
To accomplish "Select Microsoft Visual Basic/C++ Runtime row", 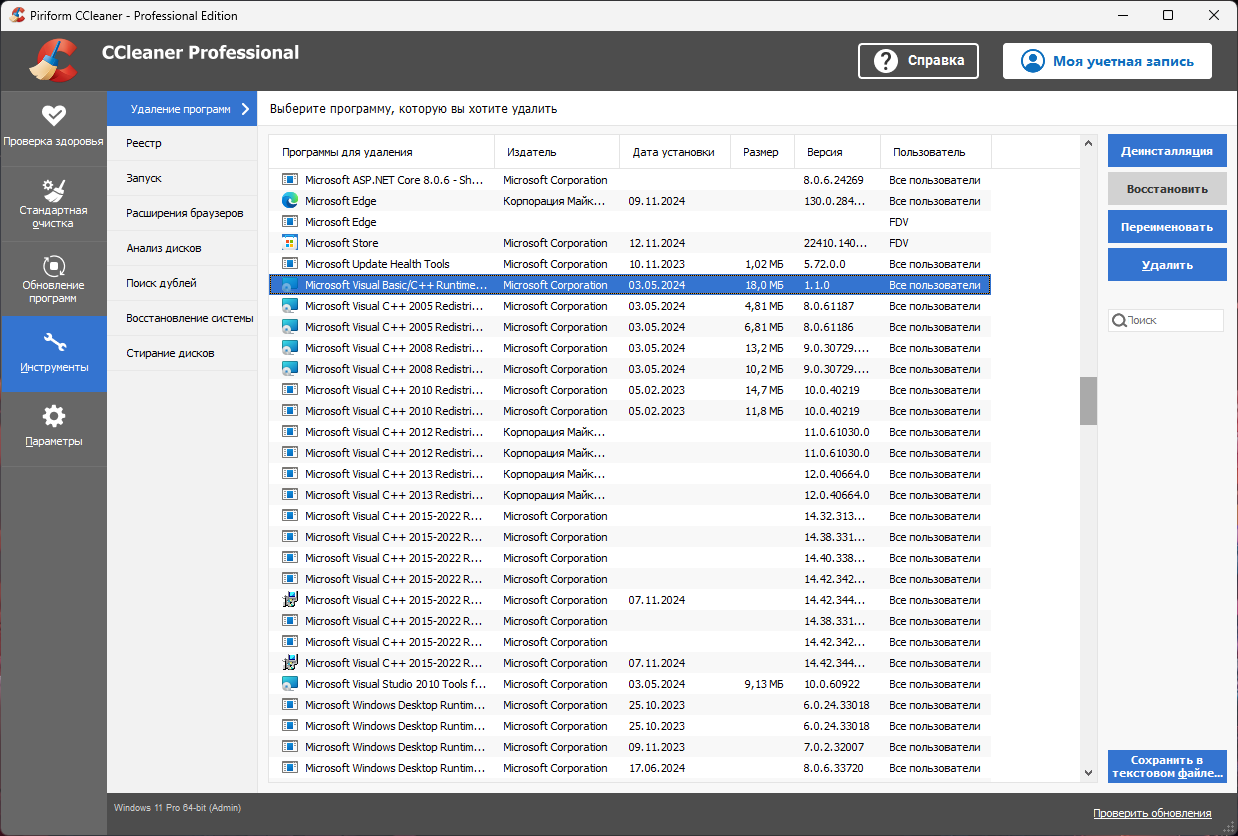I will pyautogui.click(x=631, y=285).
